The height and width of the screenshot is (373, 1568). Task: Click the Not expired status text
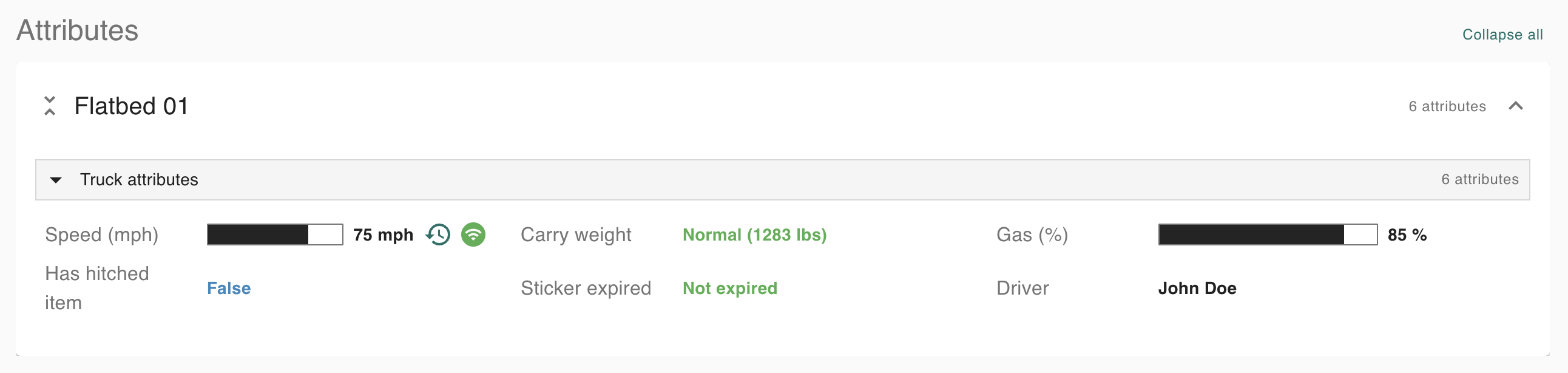(729, 289)
